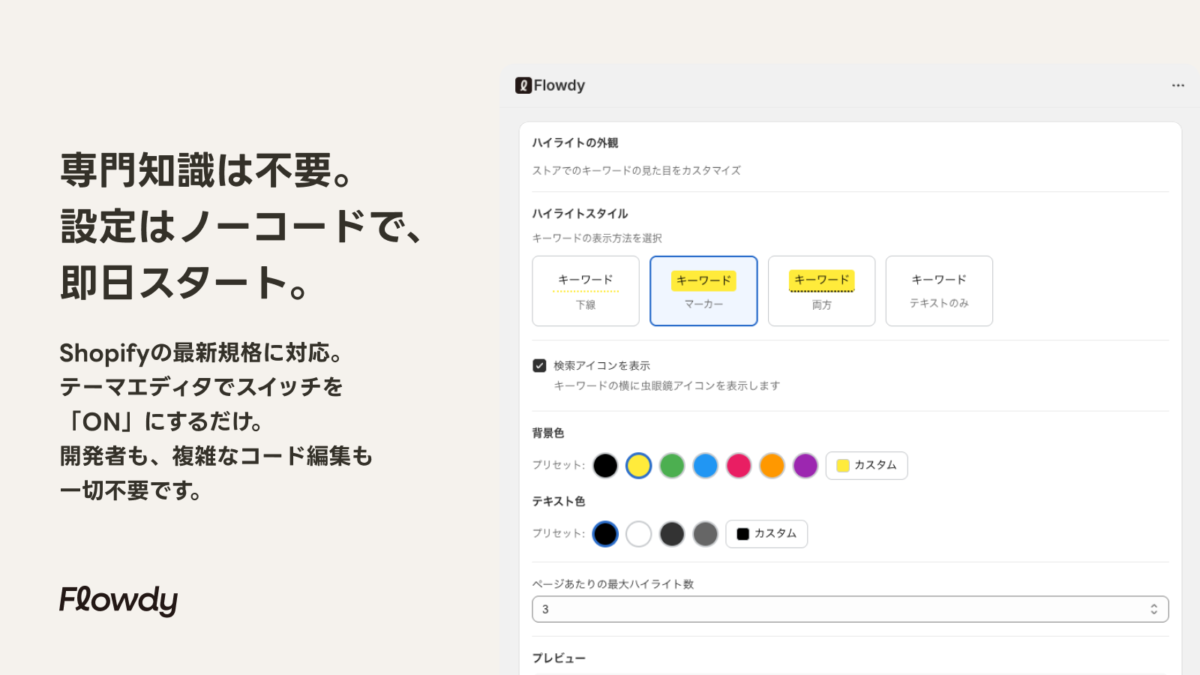Image resolution: width=1200 pixels, height=675 pixels.
Task: Select the blue background color preset
Action: point(706,466)
